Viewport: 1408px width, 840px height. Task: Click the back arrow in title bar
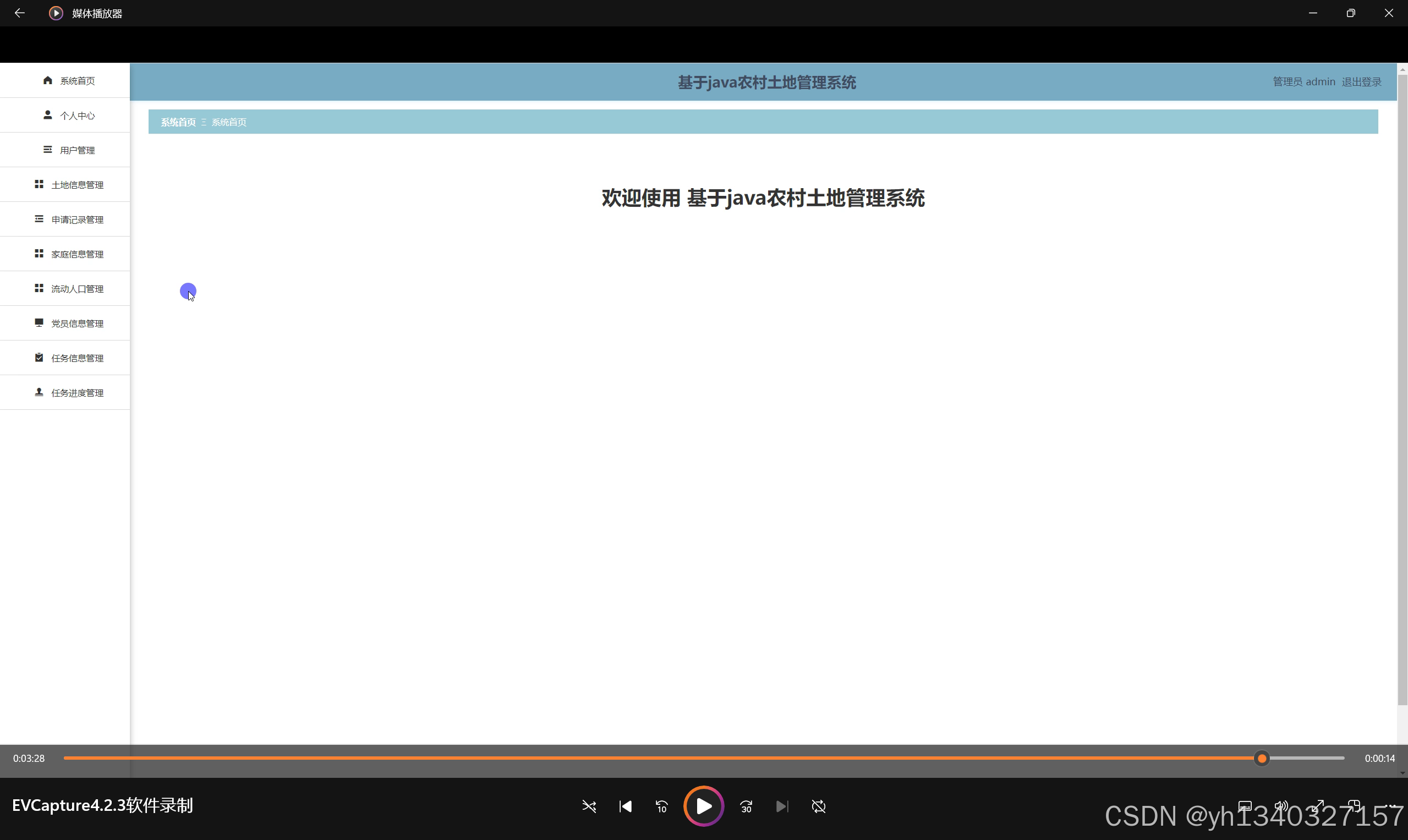[19, 13]
